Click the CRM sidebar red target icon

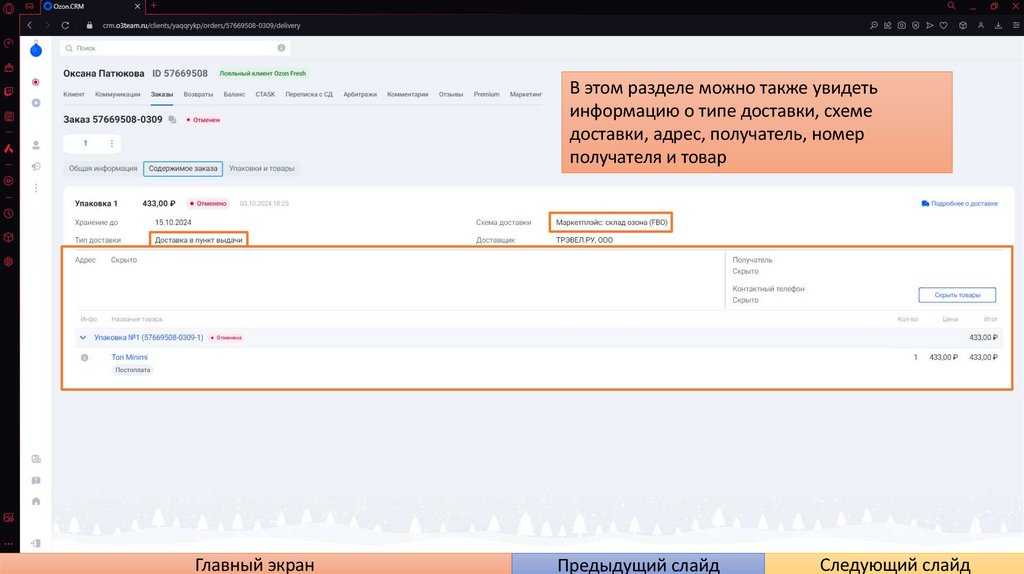(x=36, y=82)
